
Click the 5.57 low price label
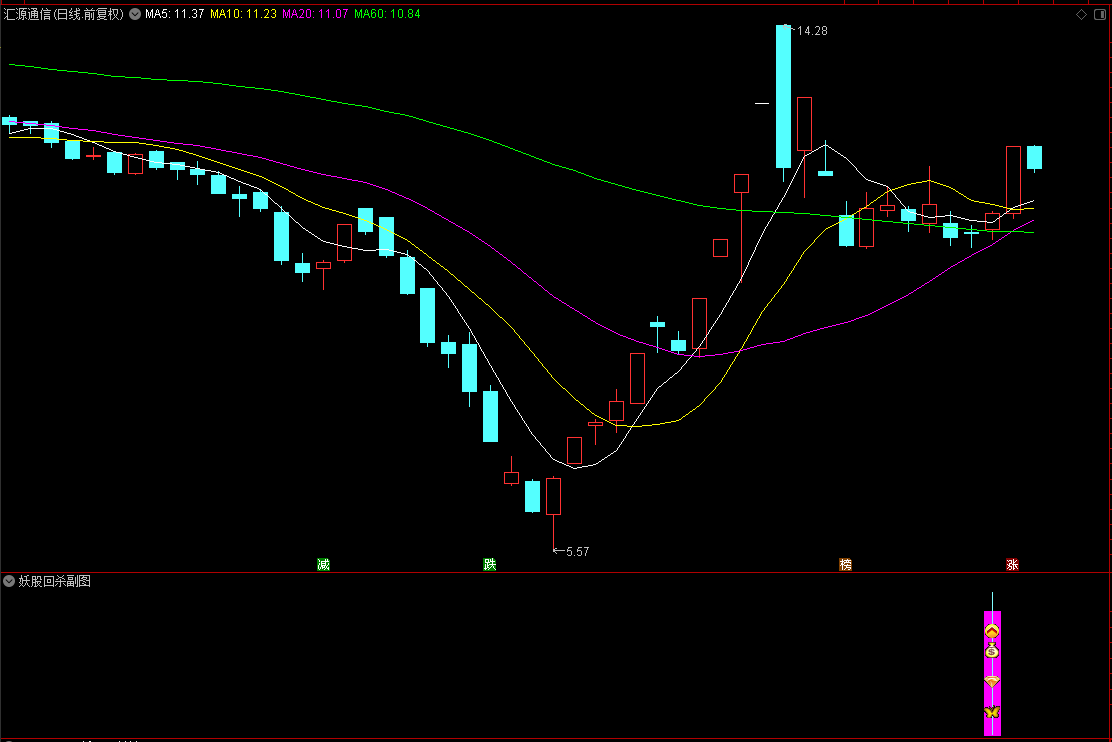pos(577,551)
